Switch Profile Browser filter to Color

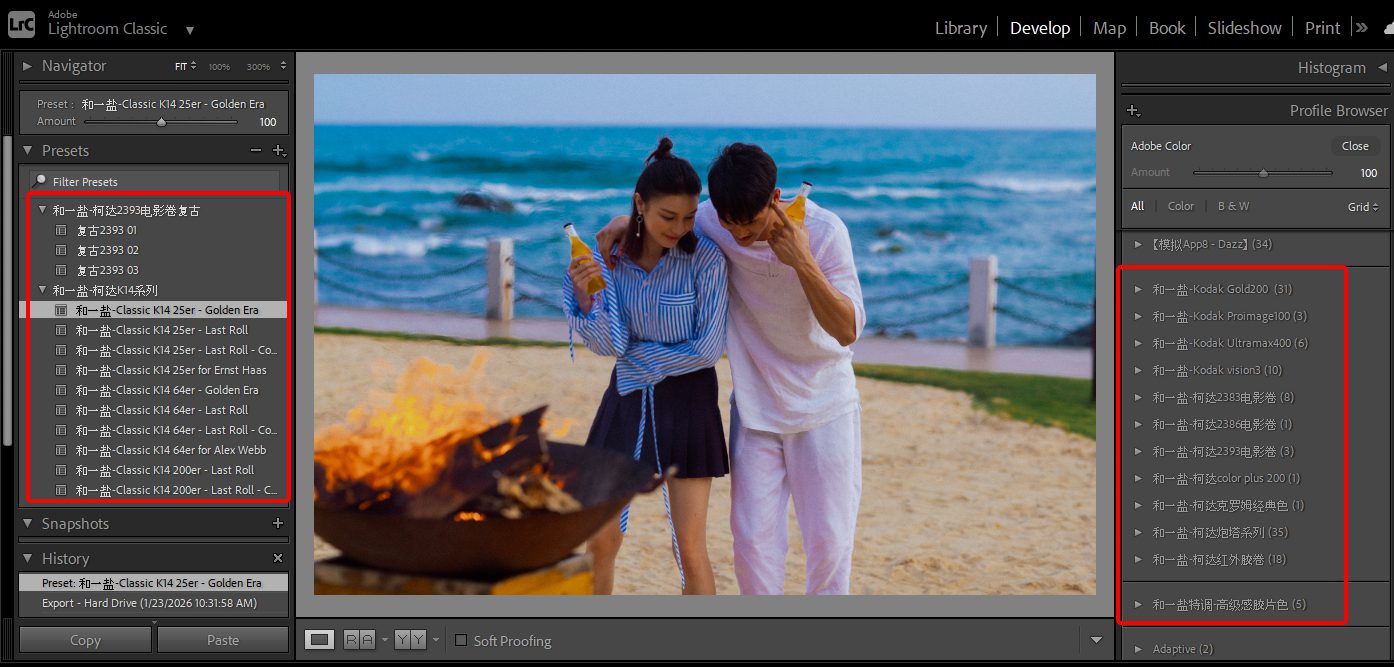tap(1181, 206)
